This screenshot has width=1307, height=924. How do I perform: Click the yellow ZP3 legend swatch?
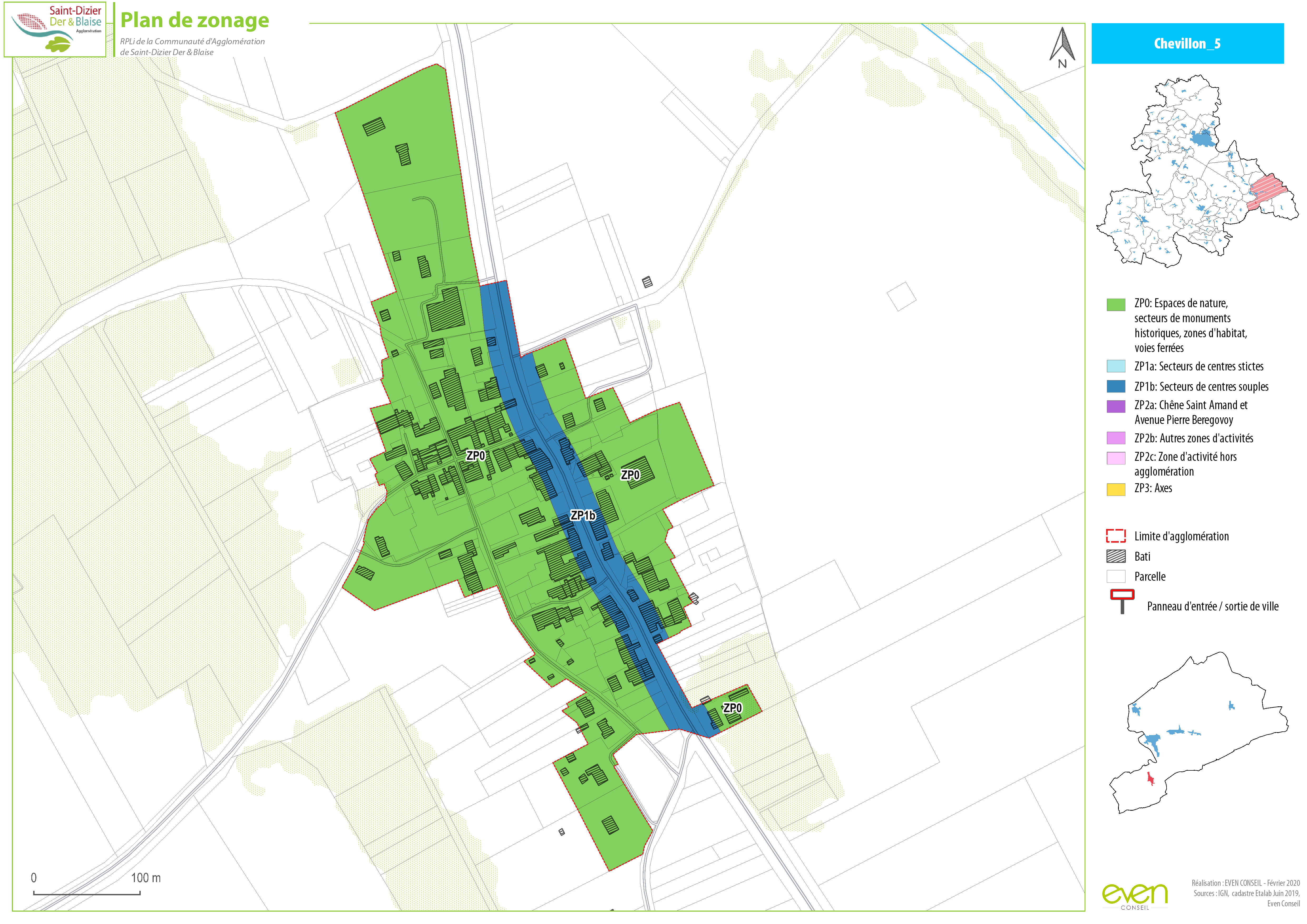pyautogui.click(x=1116, y=490)
